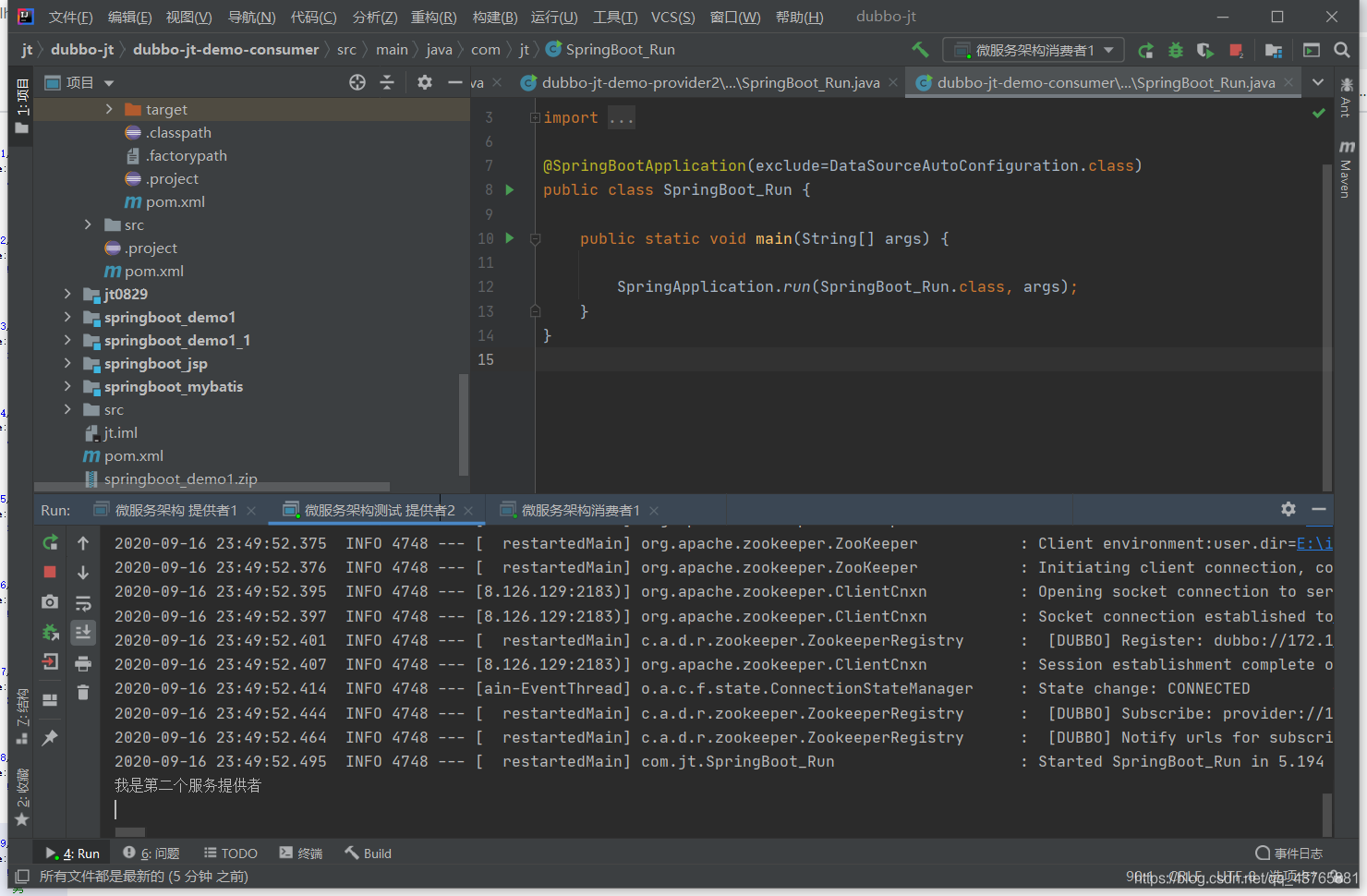The image size is (1367, 896).
Task: Clear console with trash icon
Action: (x=83, y=692)
